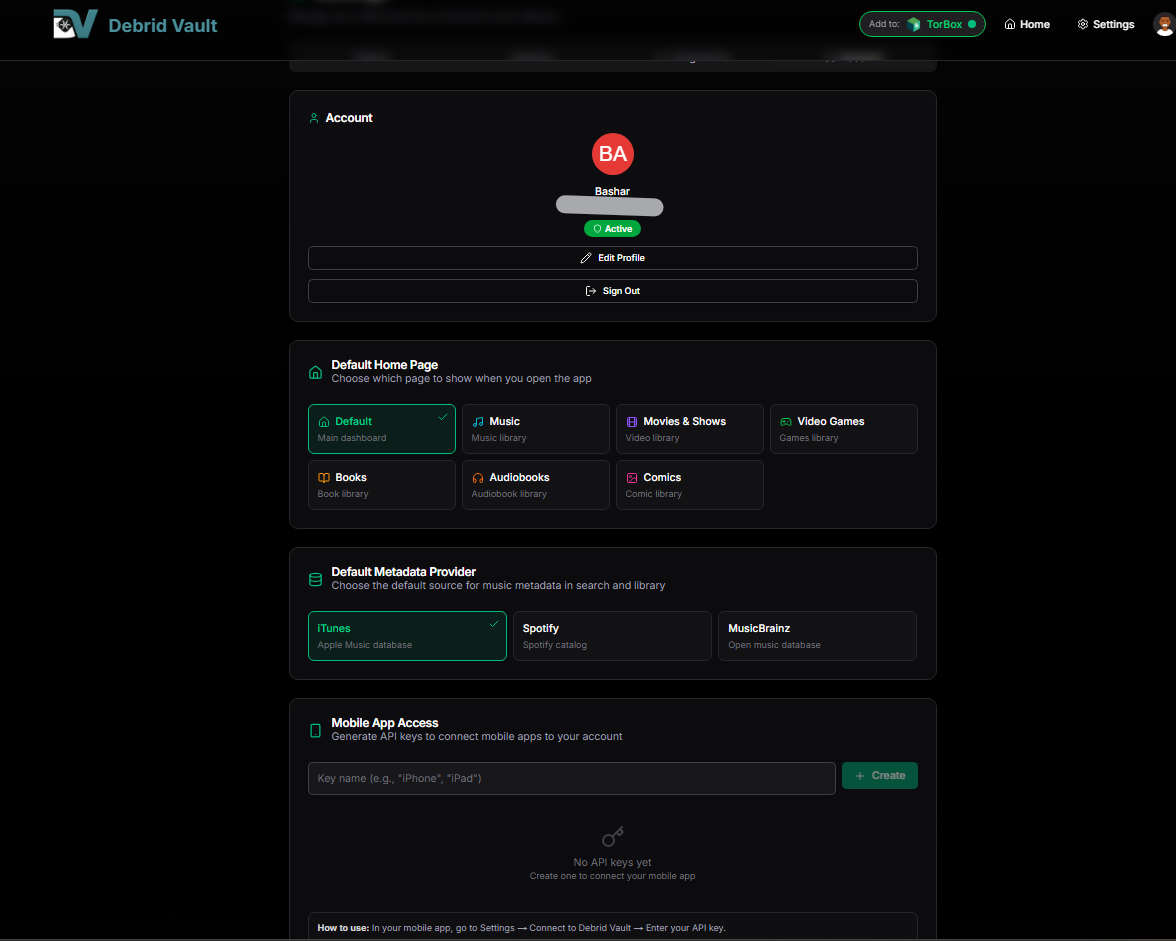This screenshot has height=941, width=1176.
Task: Open the Add to TorBox selector
Action: [922, 25]
